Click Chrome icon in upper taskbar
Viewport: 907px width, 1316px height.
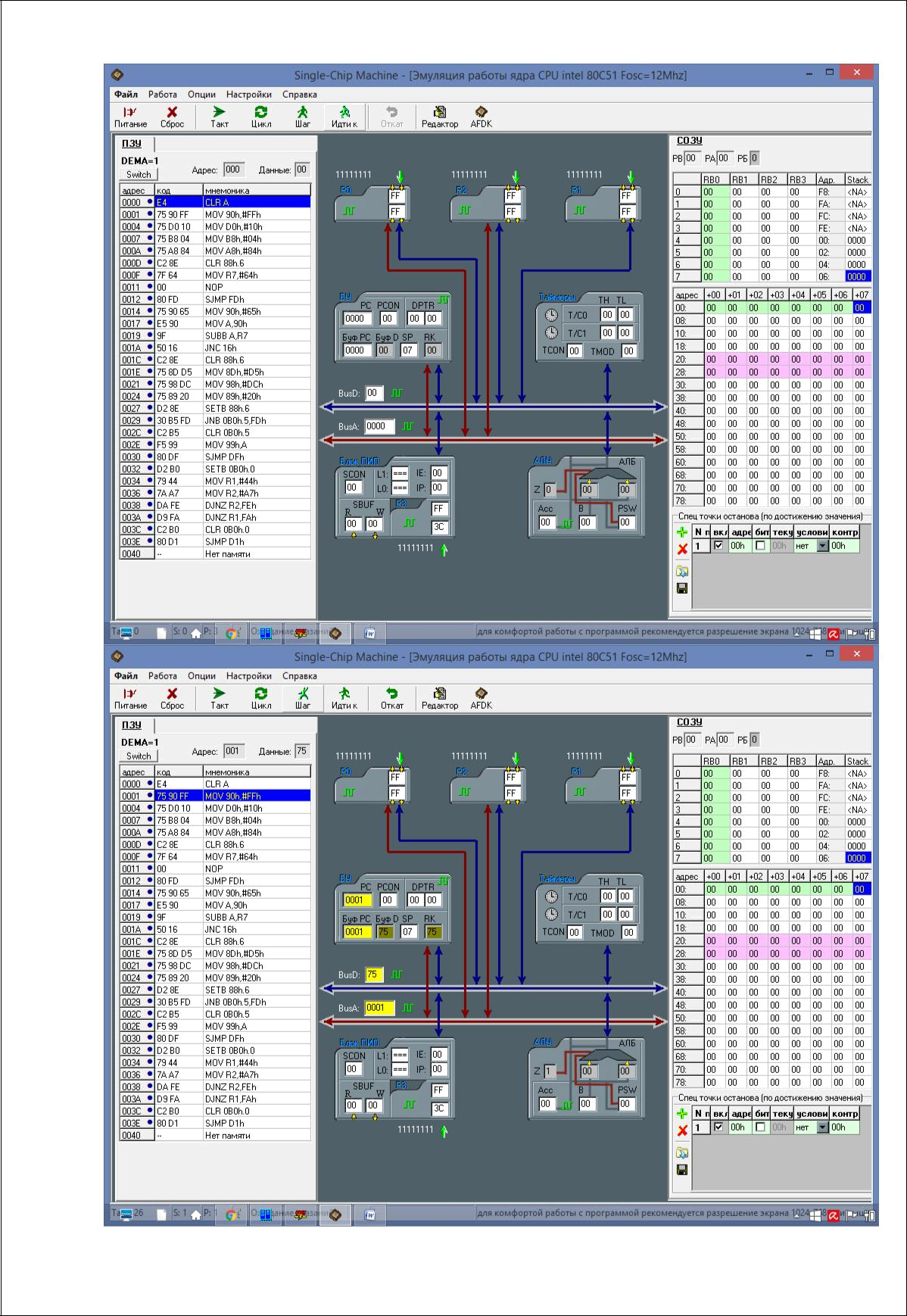[x=232, y=633]
